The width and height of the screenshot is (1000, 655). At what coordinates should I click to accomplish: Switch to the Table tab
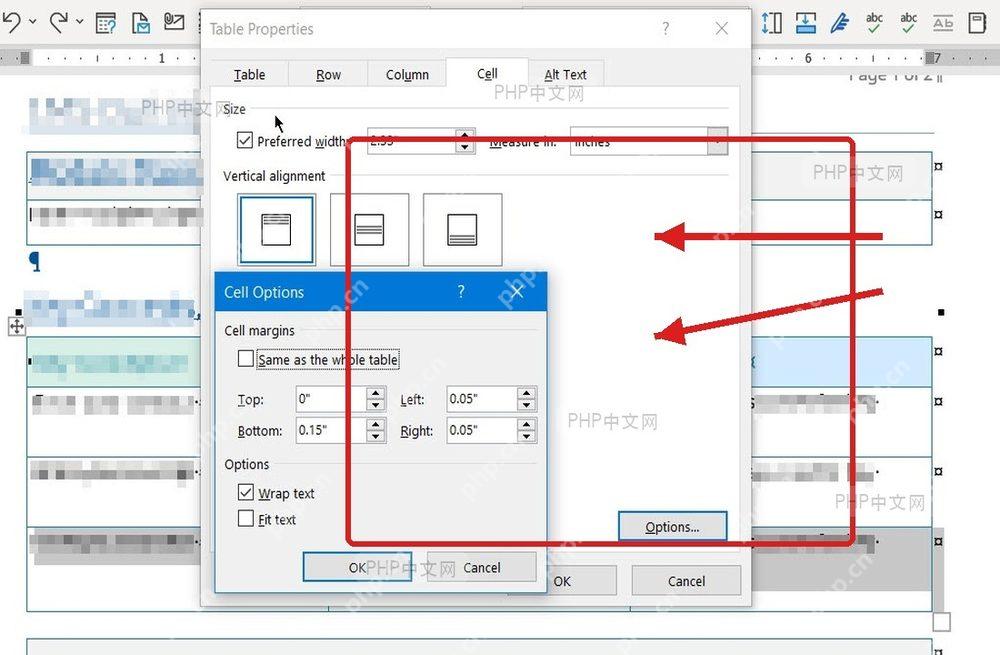point(249,75)
